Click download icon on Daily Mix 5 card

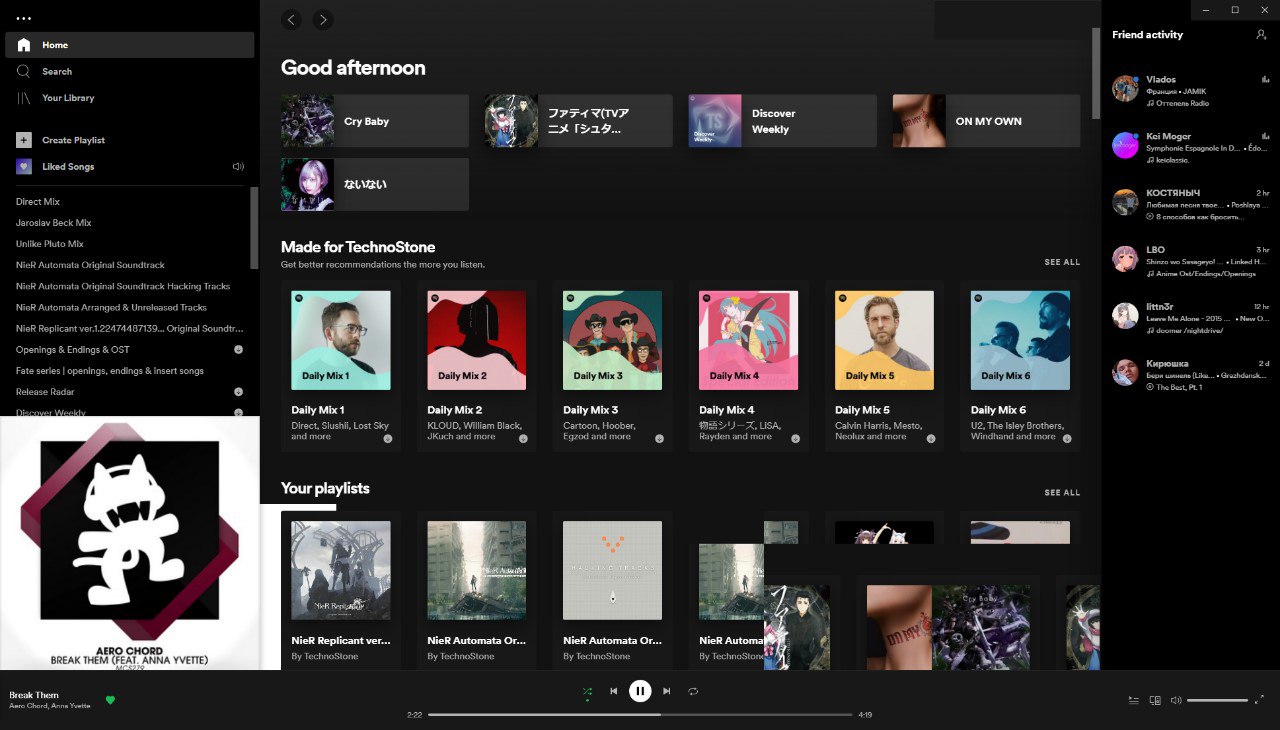(931, 438)
